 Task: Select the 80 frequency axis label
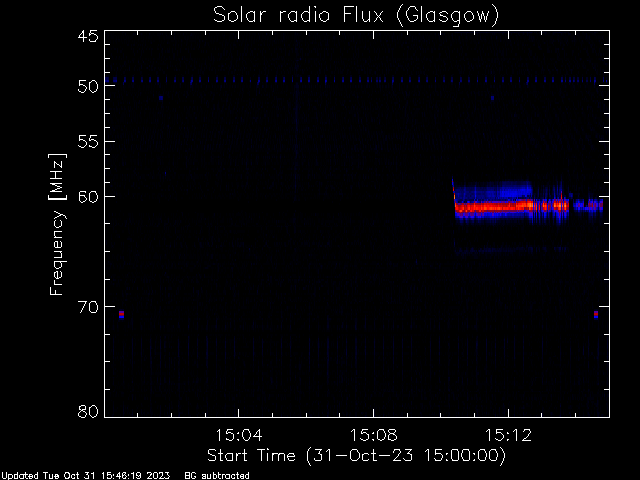pos(88,411)
